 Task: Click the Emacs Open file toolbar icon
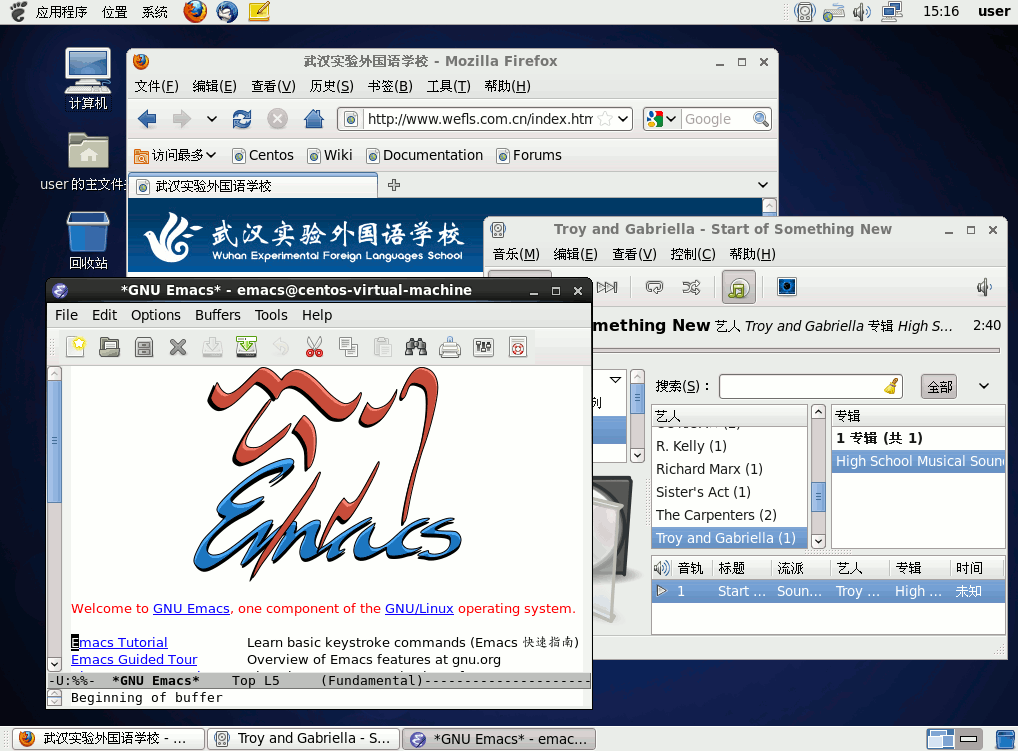[x=110, y=347]
